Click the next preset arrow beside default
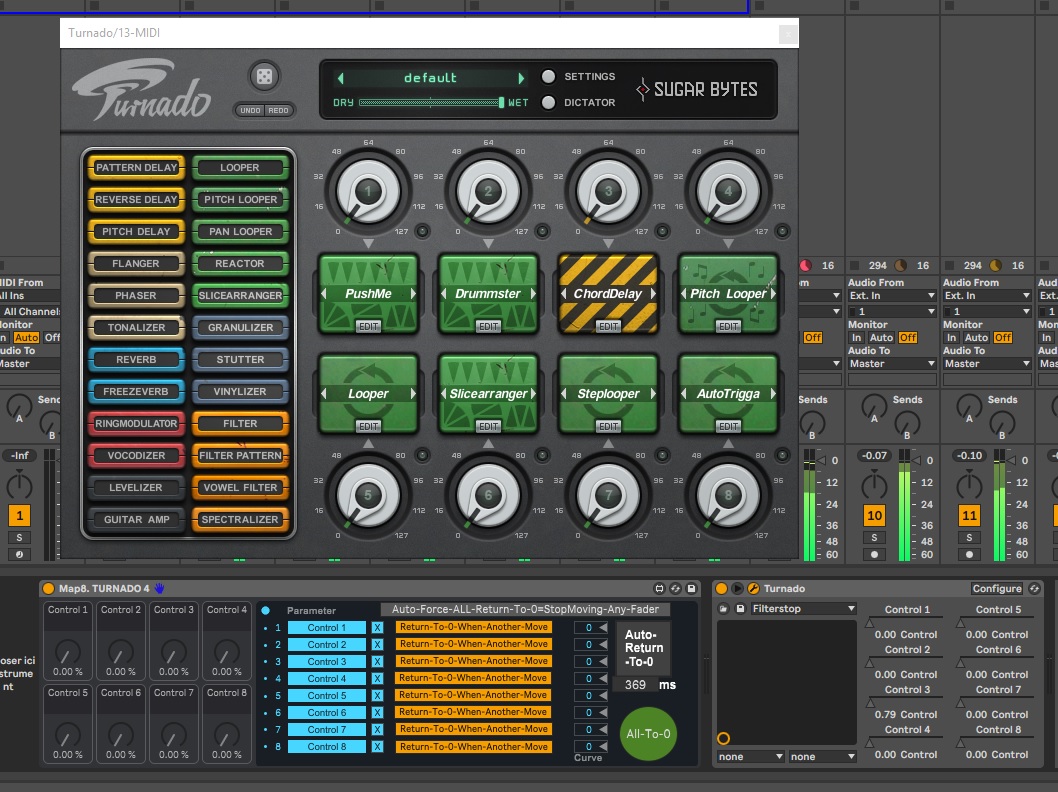The width and height of the screenshot is (1058, 792). coord(521,78)
